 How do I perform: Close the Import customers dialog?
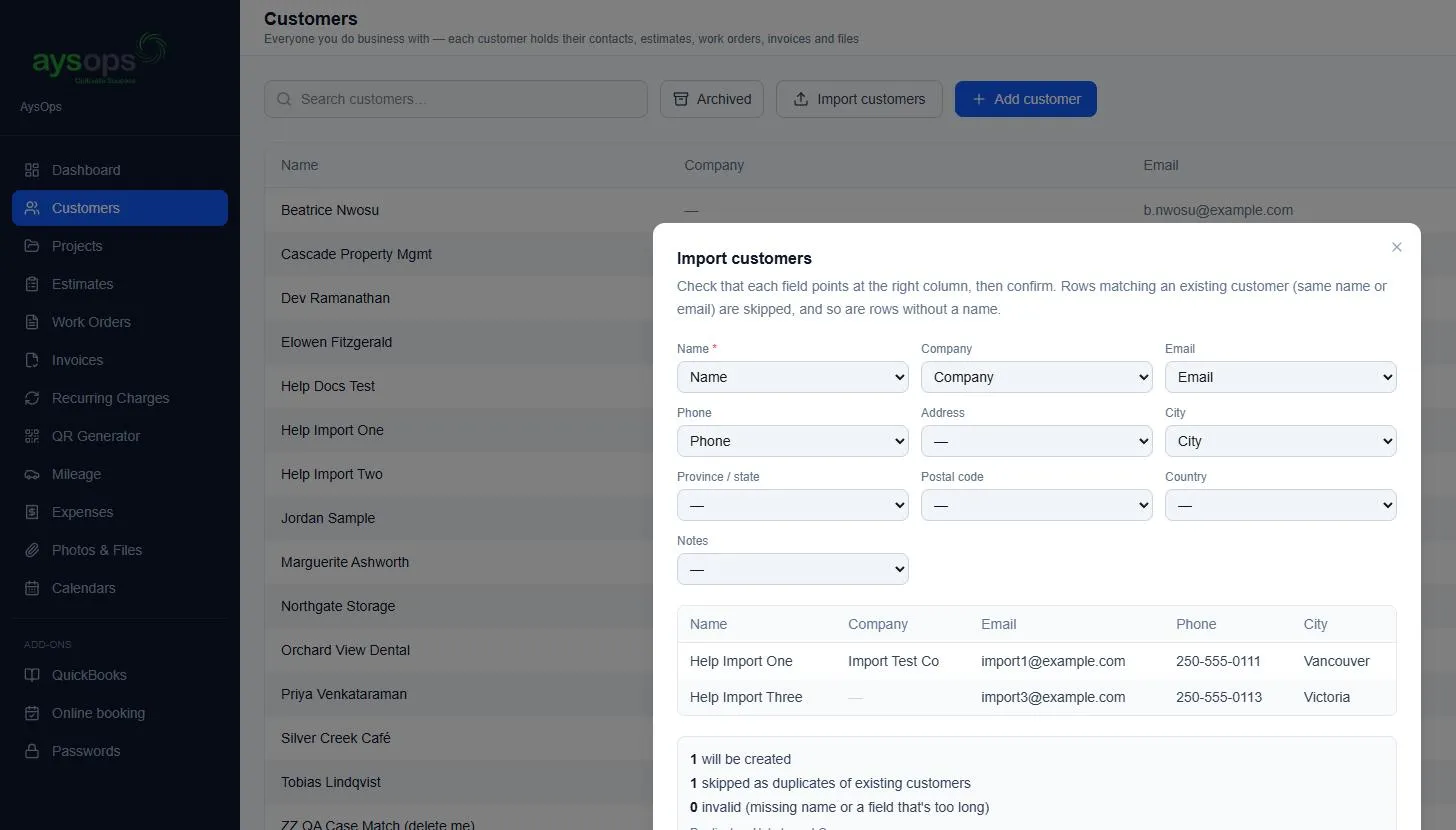[x=1397, y=247]
